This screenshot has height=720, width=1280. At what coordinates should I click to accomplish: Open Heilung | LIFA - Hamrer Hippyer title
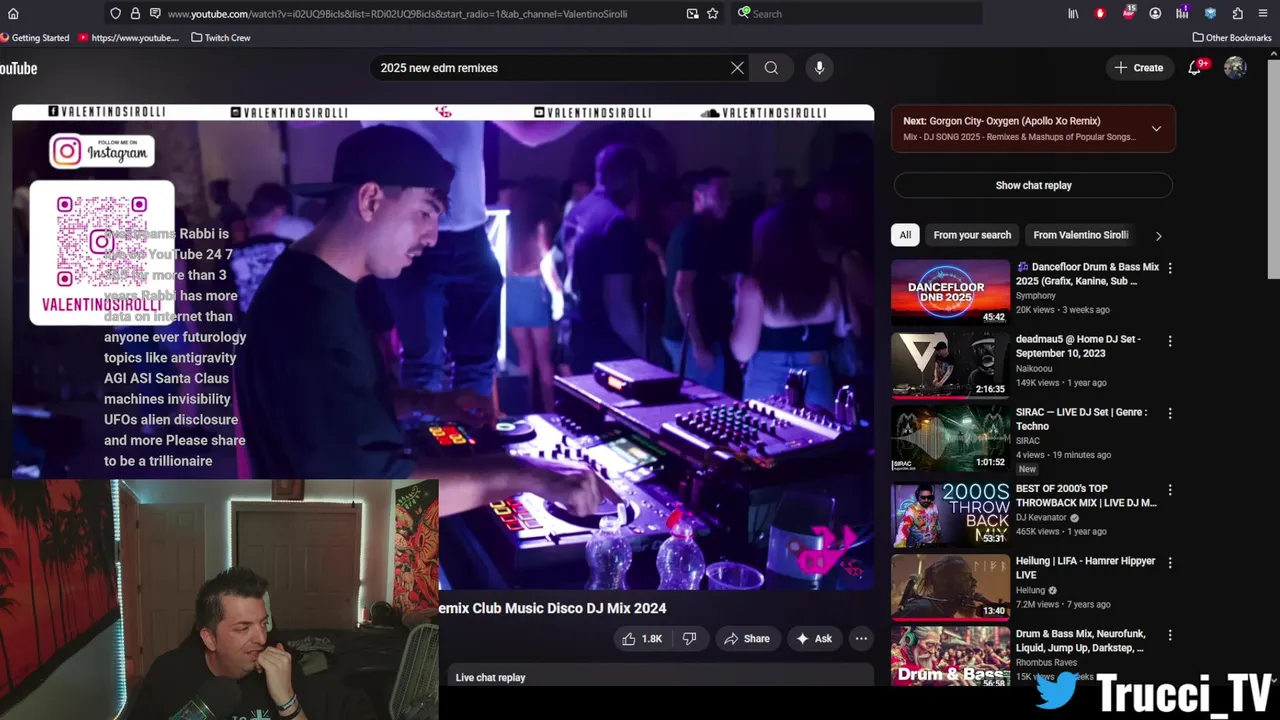click(1085, 568)
